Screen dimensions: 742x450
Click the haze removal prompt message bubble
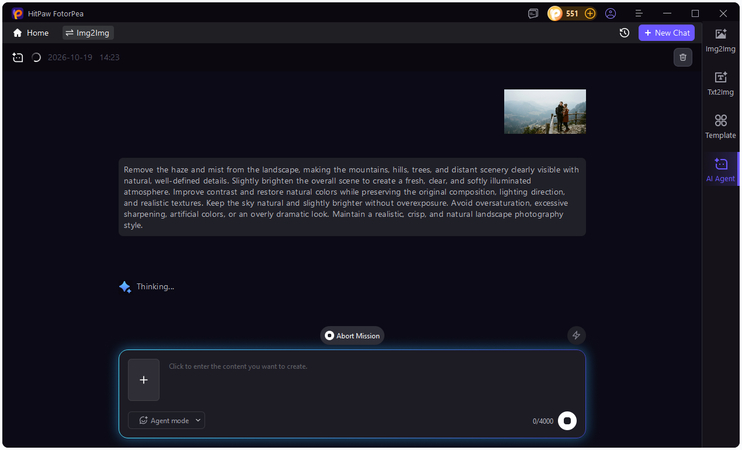352,197
